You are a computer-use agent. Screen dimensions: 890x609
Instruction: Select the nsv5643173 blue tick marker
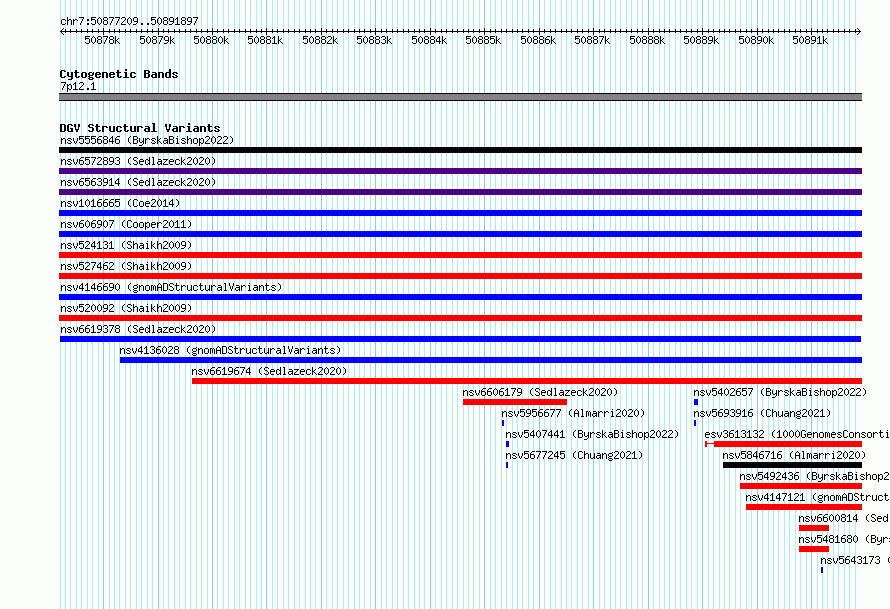(x=822, y=570)
